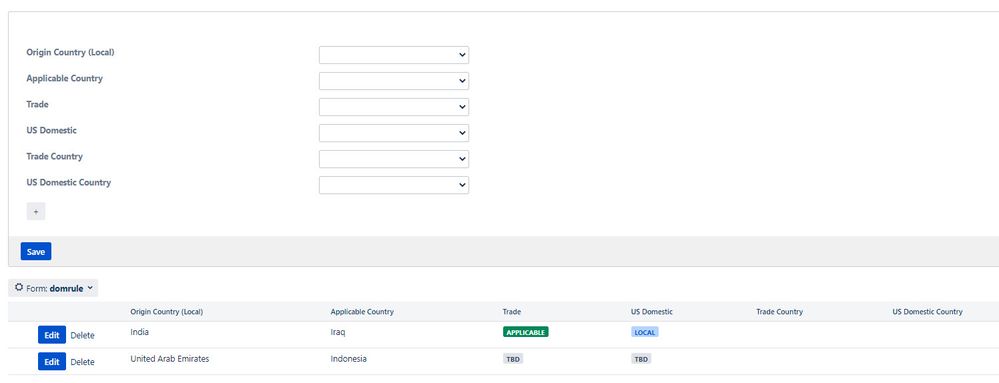Click the gear icon next to Form domrule
Image resolution: width=999 pixels, height=383 pixels.
(19, 288)
